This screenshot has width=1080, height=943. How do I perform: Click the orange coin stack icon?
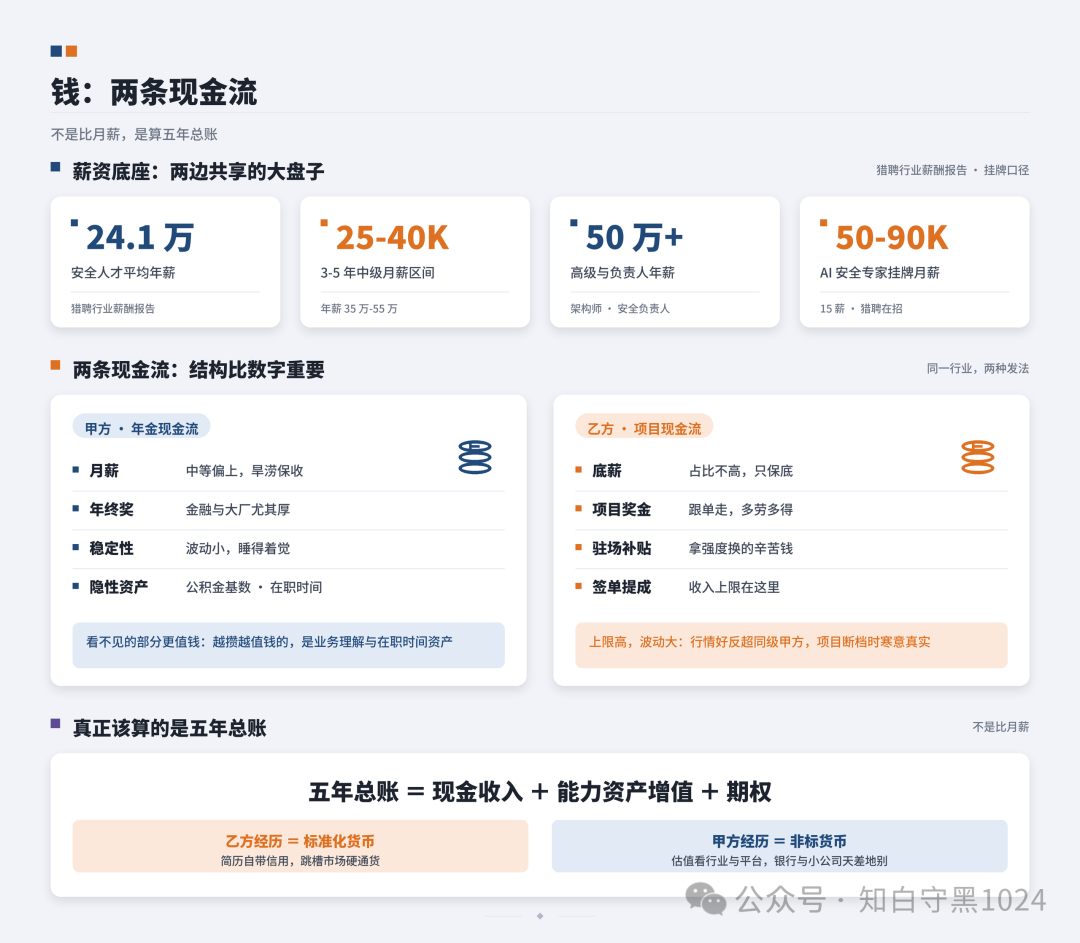point(978,457)
